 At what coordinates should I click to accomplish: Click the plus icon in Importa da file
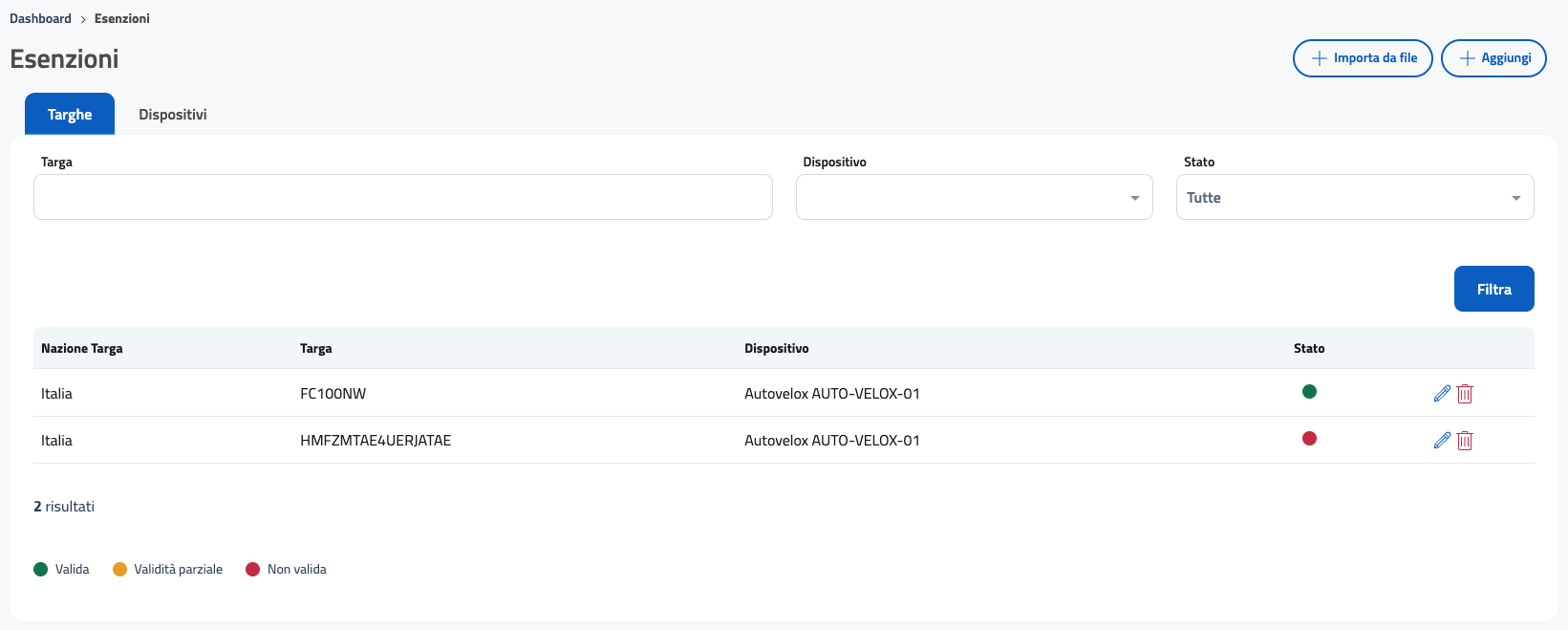(x=1319, y=58)
